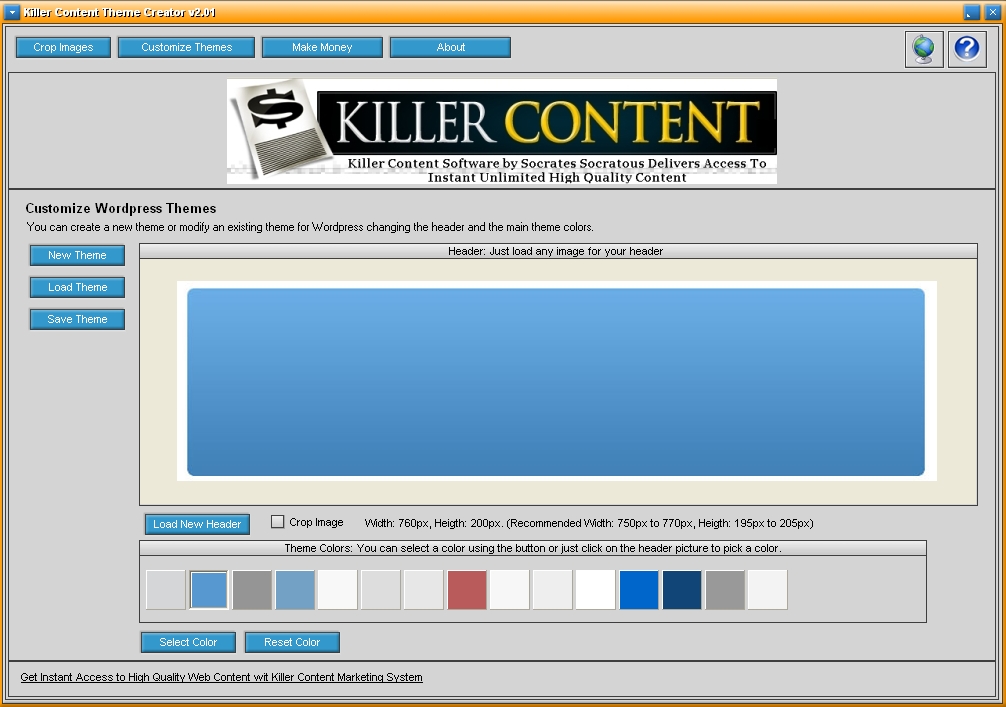The image size is (1006, 707).
Task: Select the steel blue fourth swatch
Action: pyautogui.click(x=294, y=590)
